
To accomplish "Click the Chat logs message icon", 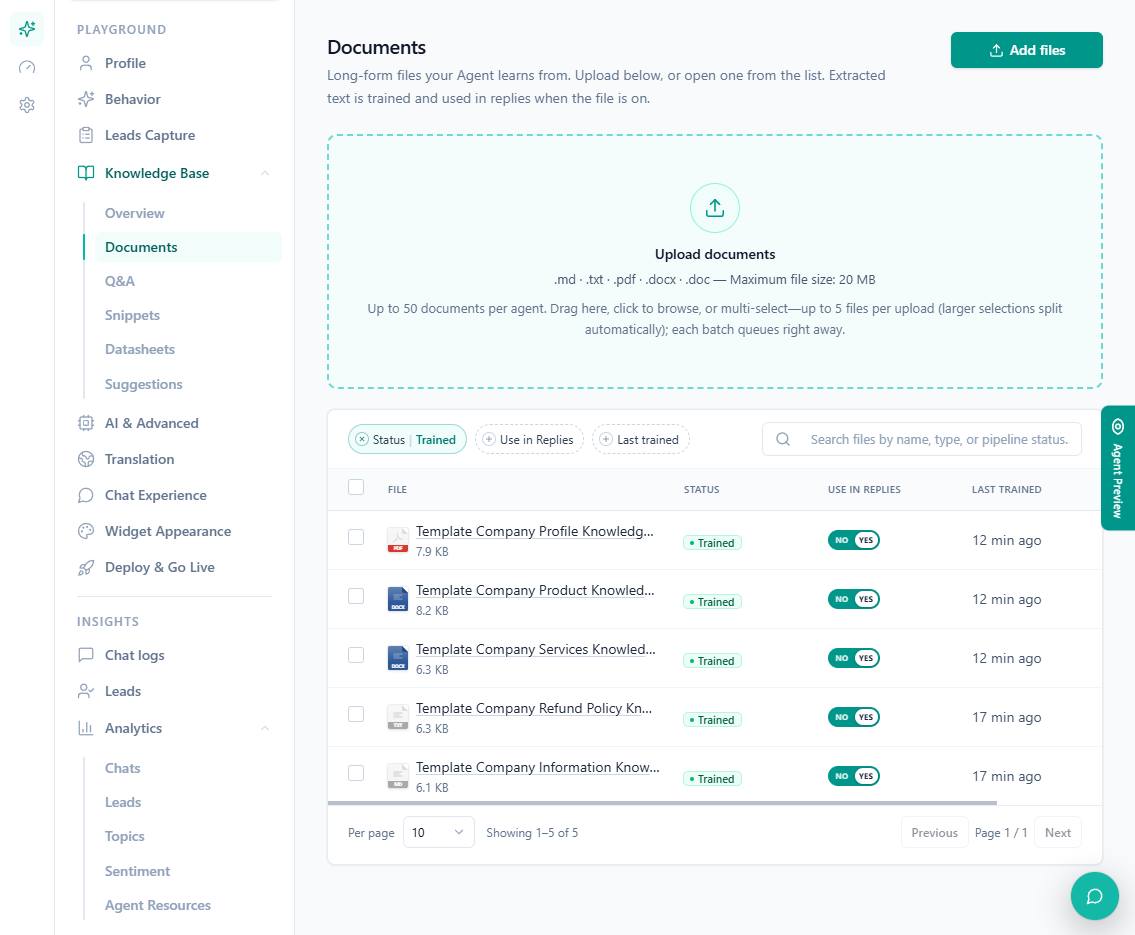I will [x=86, y=655].
